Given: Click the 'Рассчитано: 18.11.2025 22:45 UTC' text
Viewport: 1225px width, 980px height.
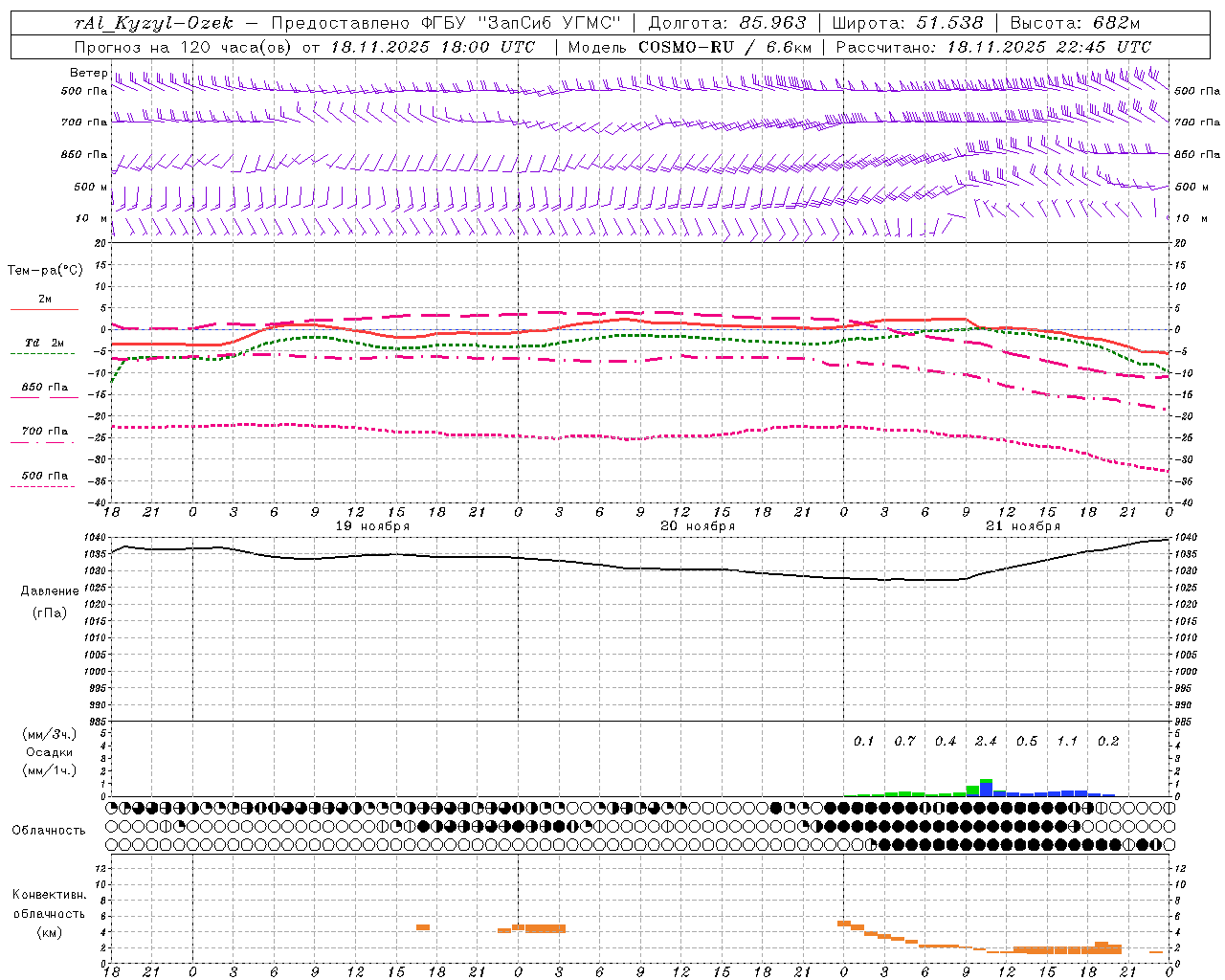Looking at the screenshot, I should coord(993,47).
